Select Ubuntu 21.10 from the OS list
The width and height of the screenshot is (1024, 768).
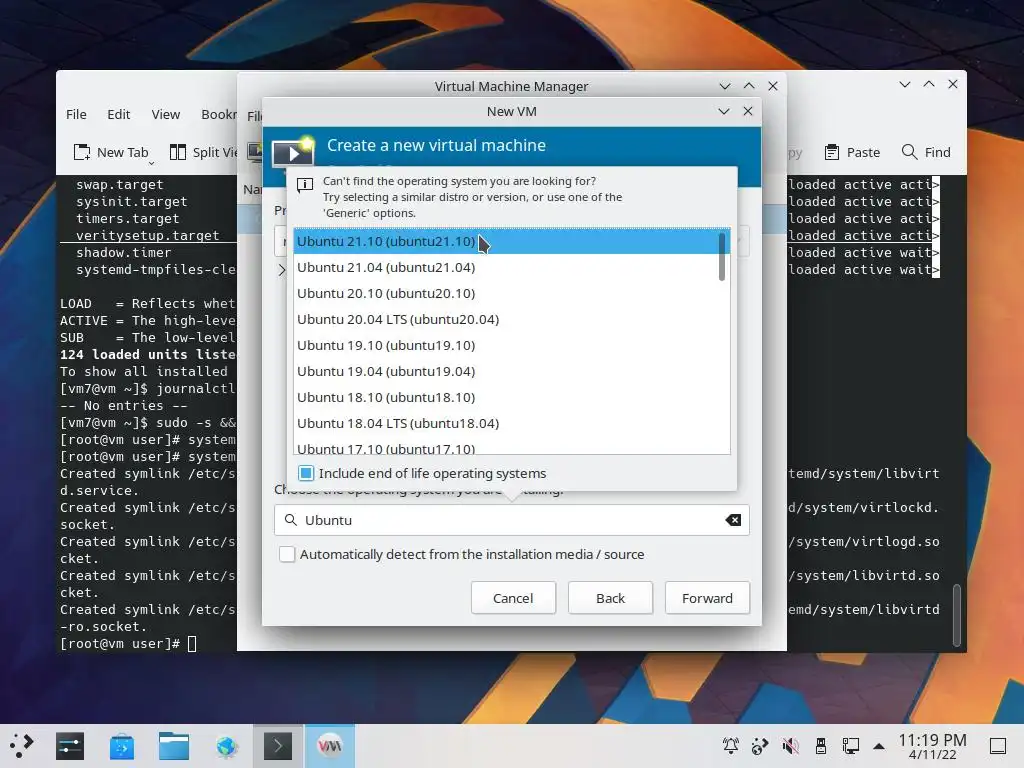click(x=511, y=241)
